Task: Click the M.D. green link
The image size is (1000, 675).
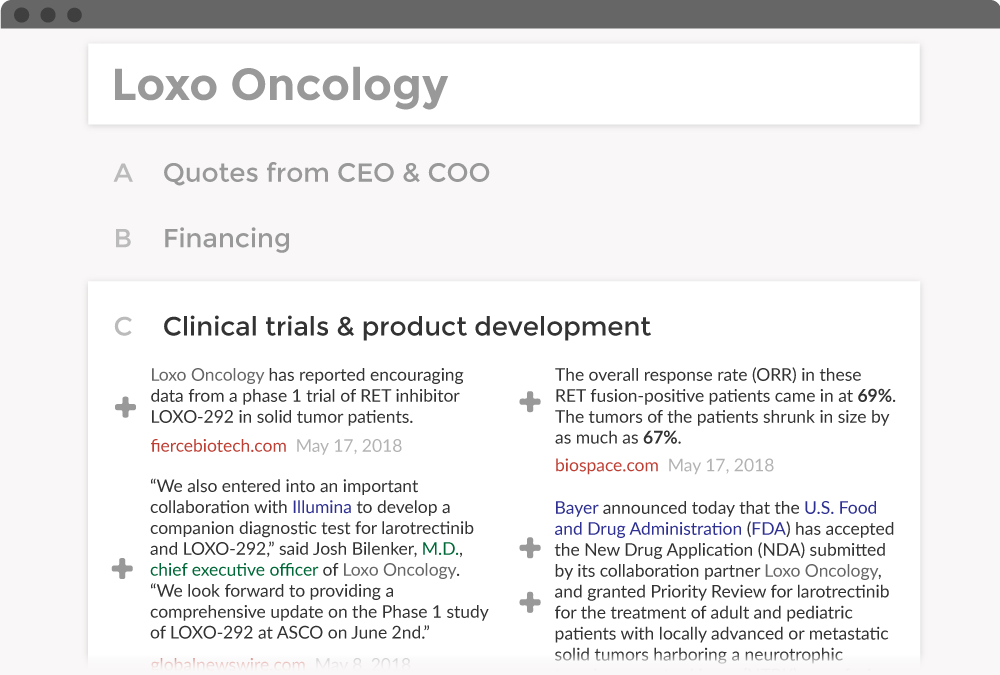Action: pyautogui.click(x=439, y=549)
